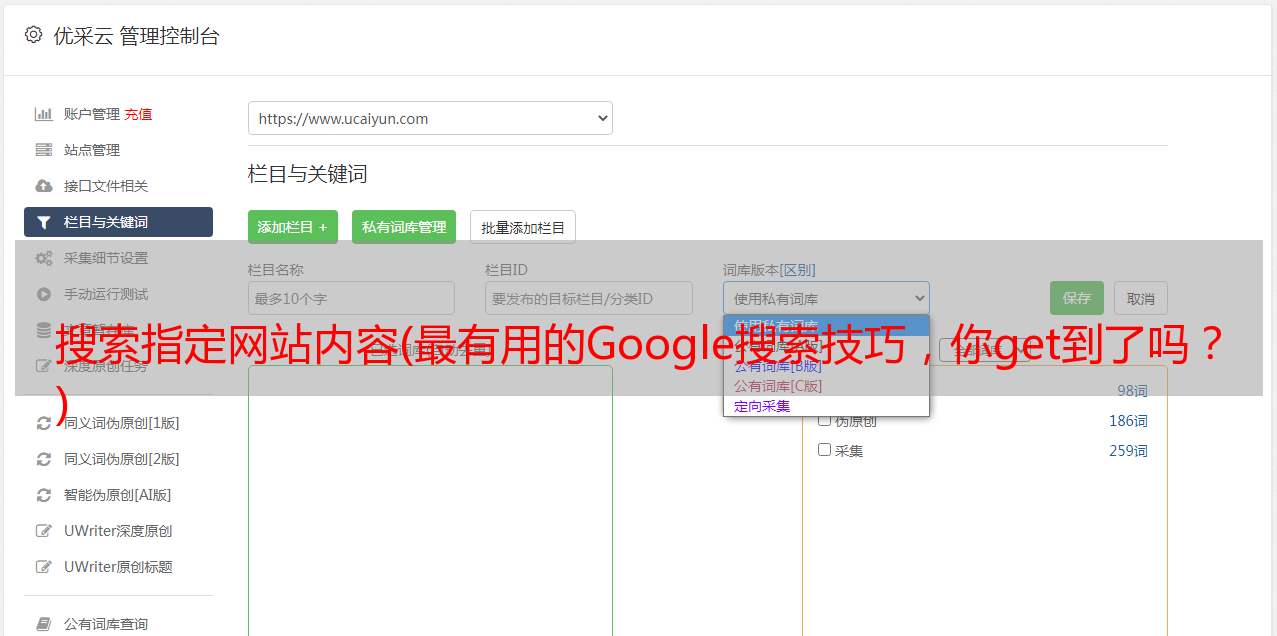Click the red 充值 link
The height and width of the screenshot is (636, 1277).
coord(138,114)
